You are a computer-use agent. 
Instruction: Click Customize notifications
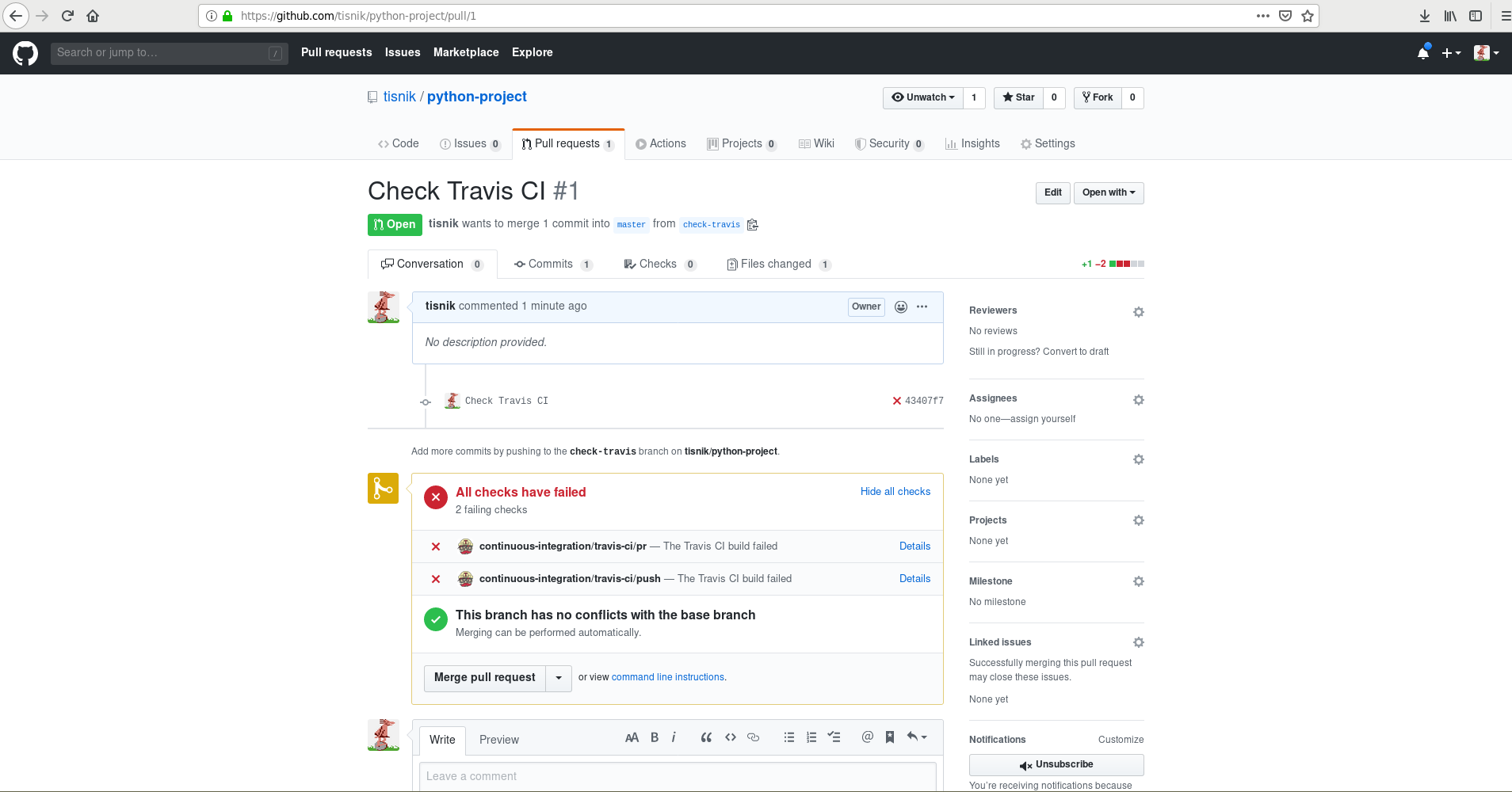point(1121,740)
